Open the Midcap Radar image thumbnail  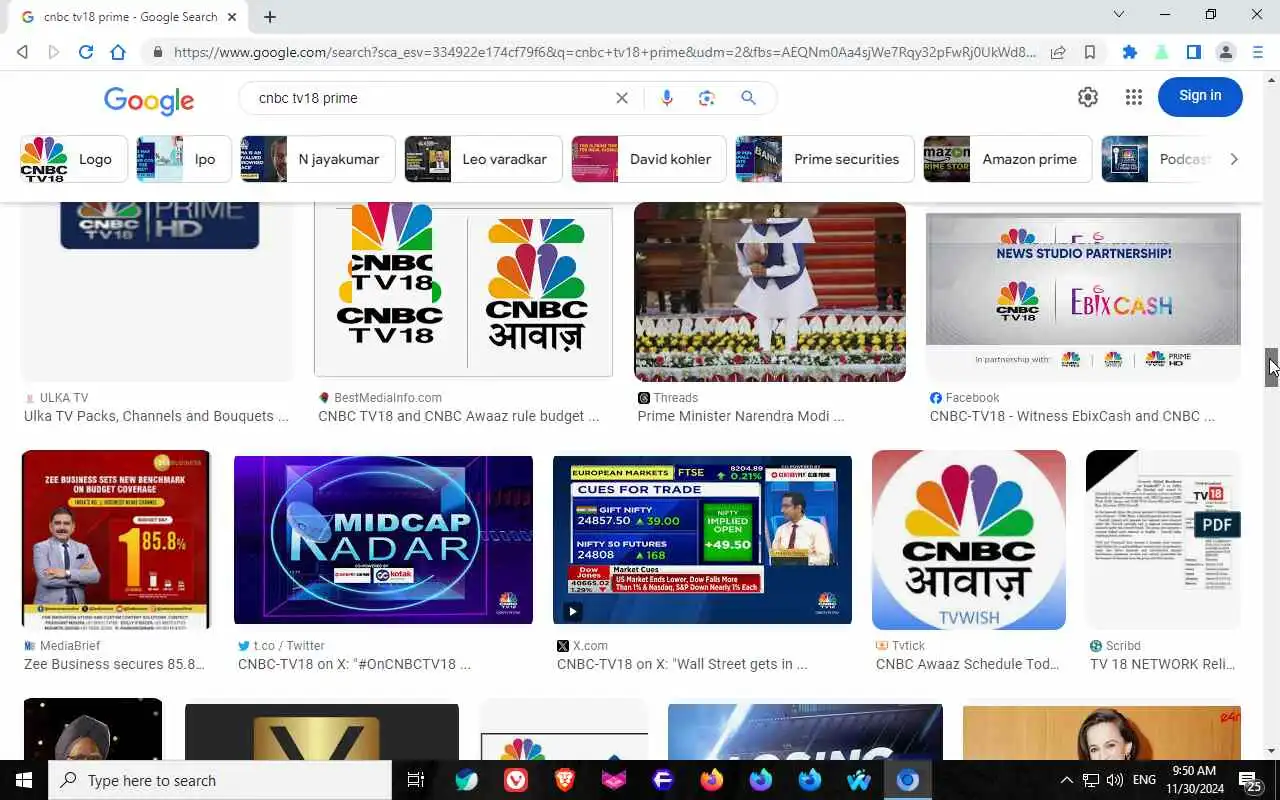click(x=383, y=540)
